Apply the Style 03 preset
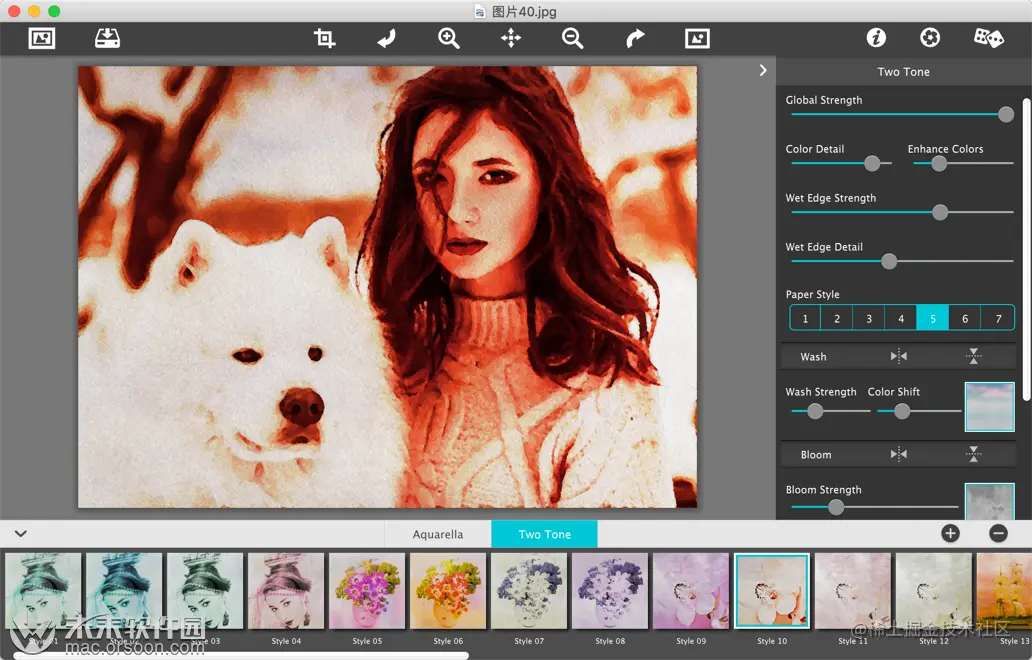 tap(205, 591)
